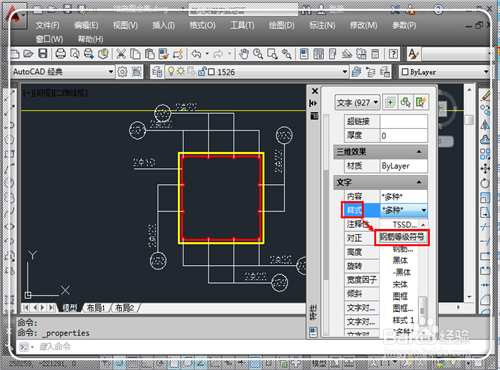Select the Pan hand tool
This screenshot has width=500, height=370.
244,53
